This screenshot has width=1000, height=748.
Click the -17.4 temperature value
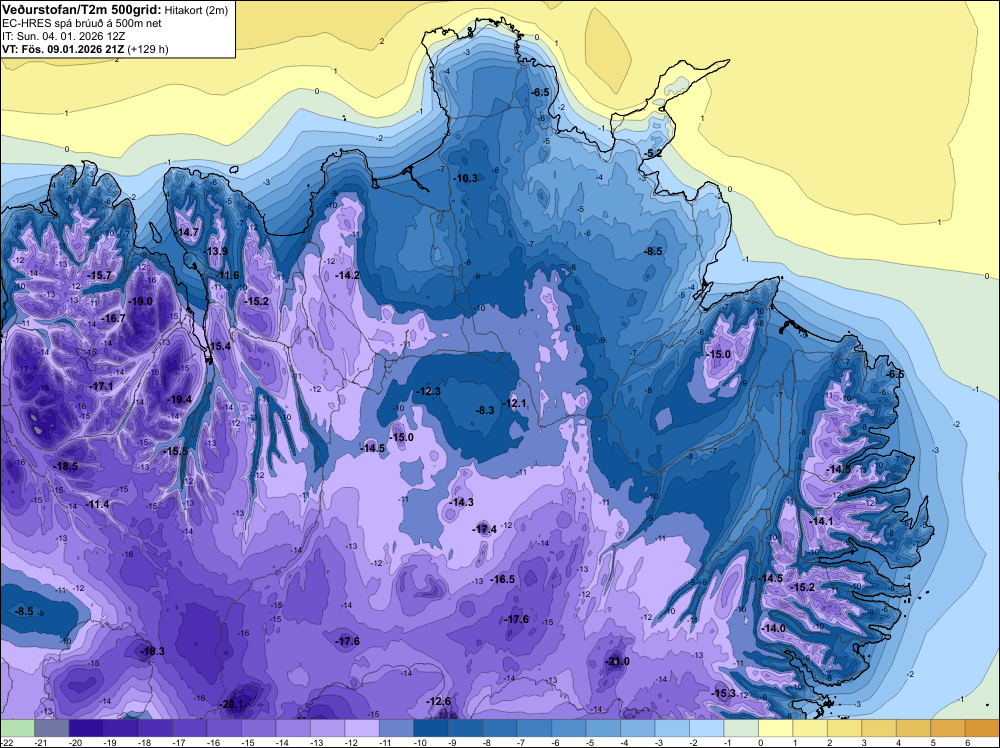(x=485, y=529)
